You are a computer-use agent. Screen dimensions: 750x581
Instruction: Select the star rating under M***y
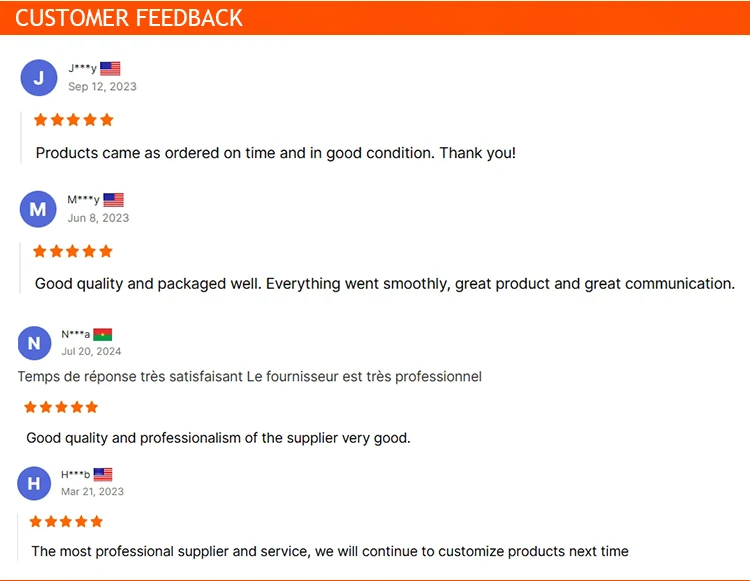(x=73, y=251)
